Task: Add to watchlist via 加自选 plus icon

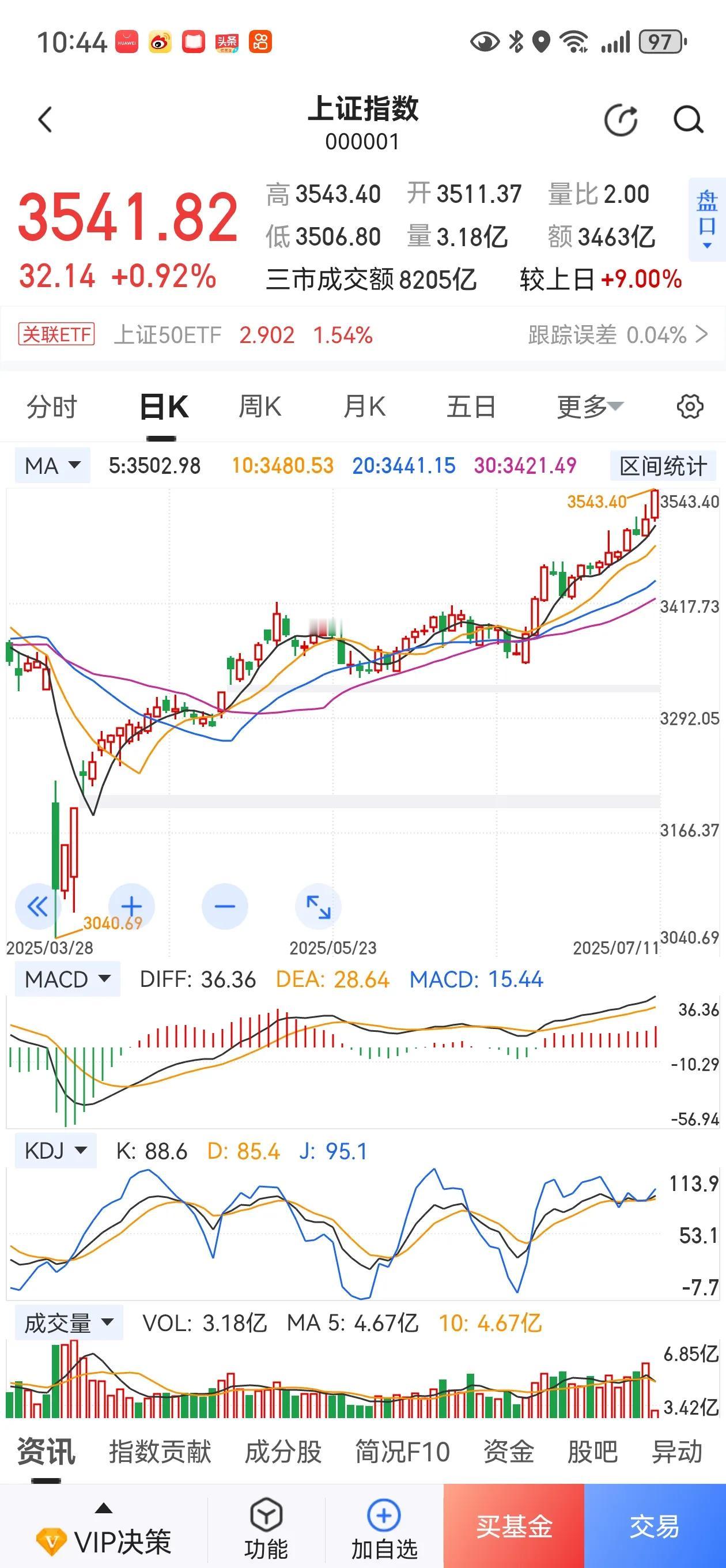Action: tap(384, 1515)
